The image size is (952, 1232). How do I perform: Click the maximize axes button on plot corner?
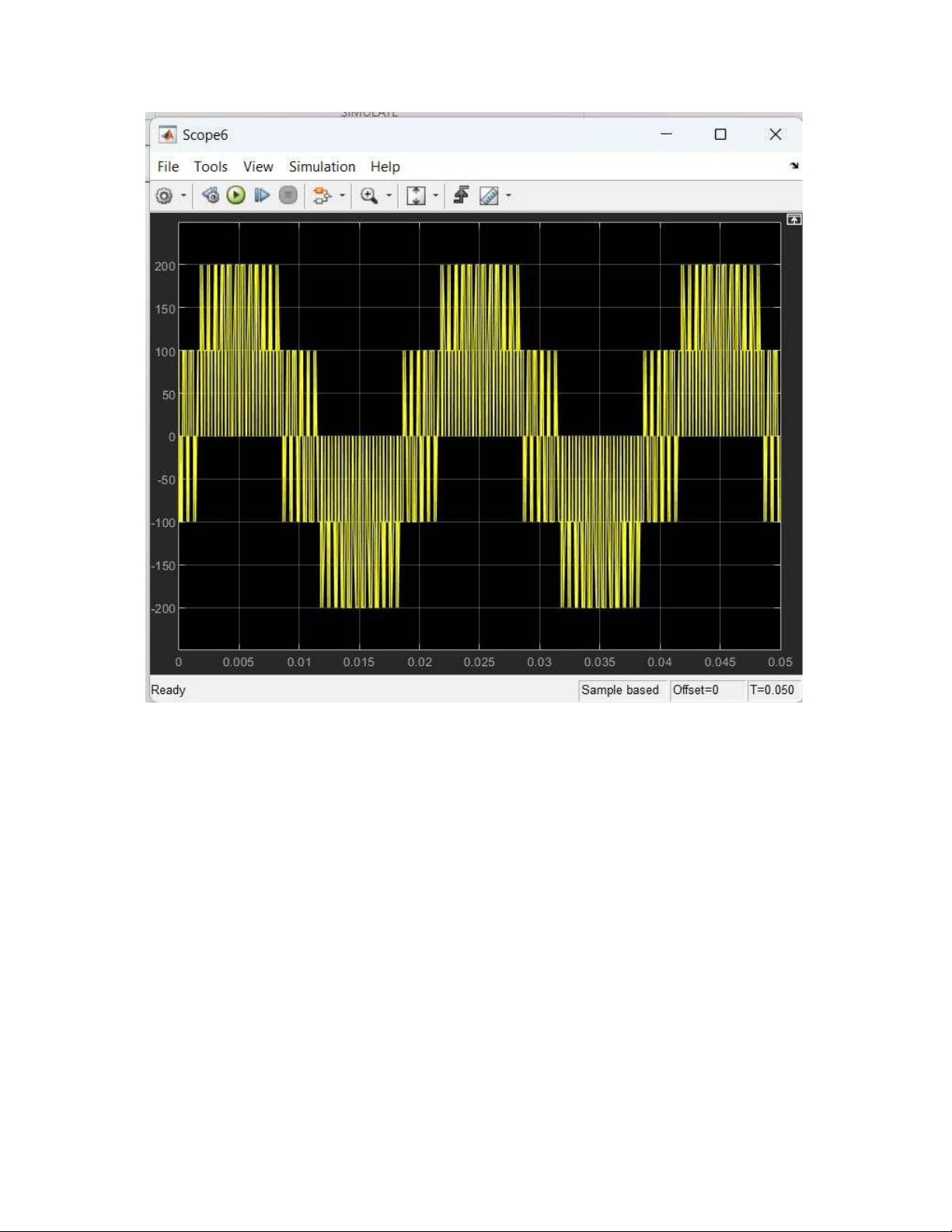coord(793,220)
